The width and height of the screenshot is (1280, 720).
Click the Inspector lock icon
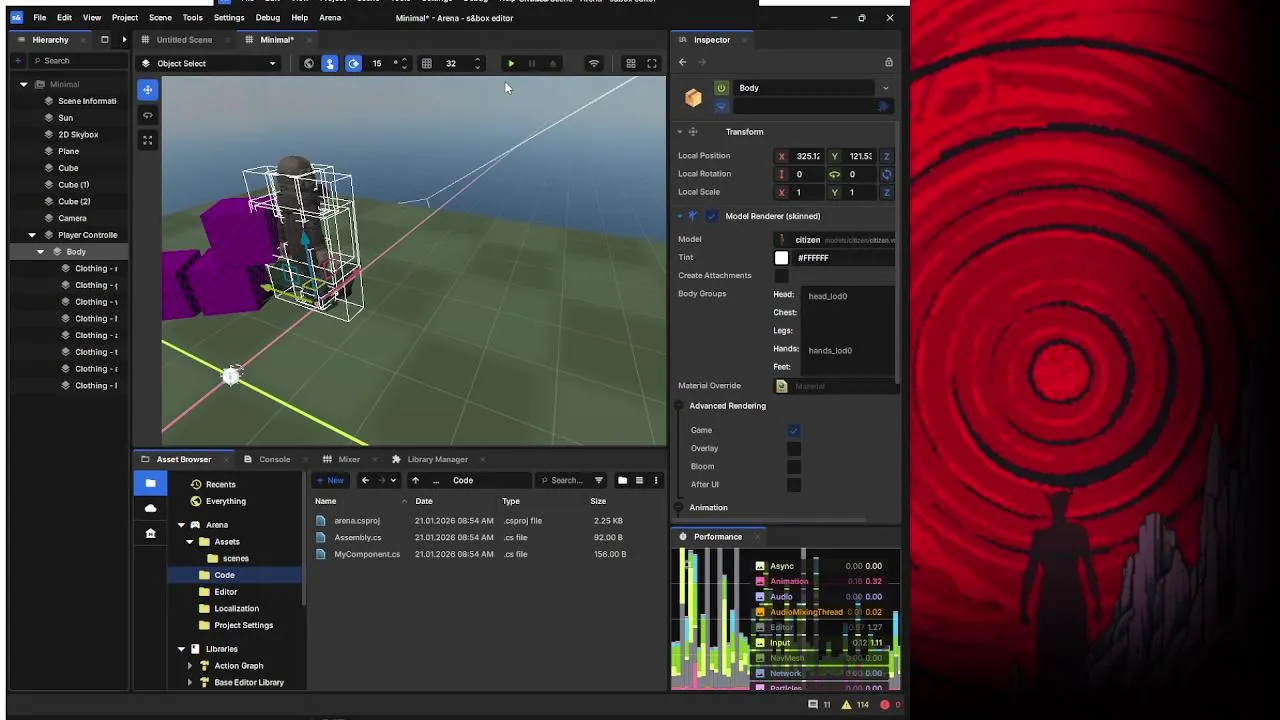(888, 62)
